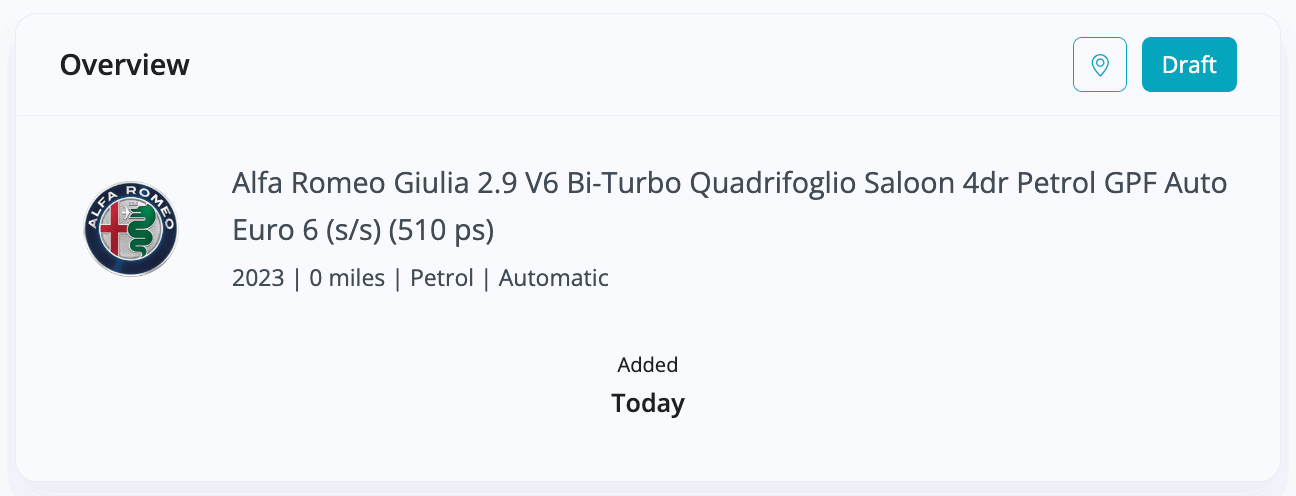
Task: Click the location pin icon button
Action: [1100, 65]
